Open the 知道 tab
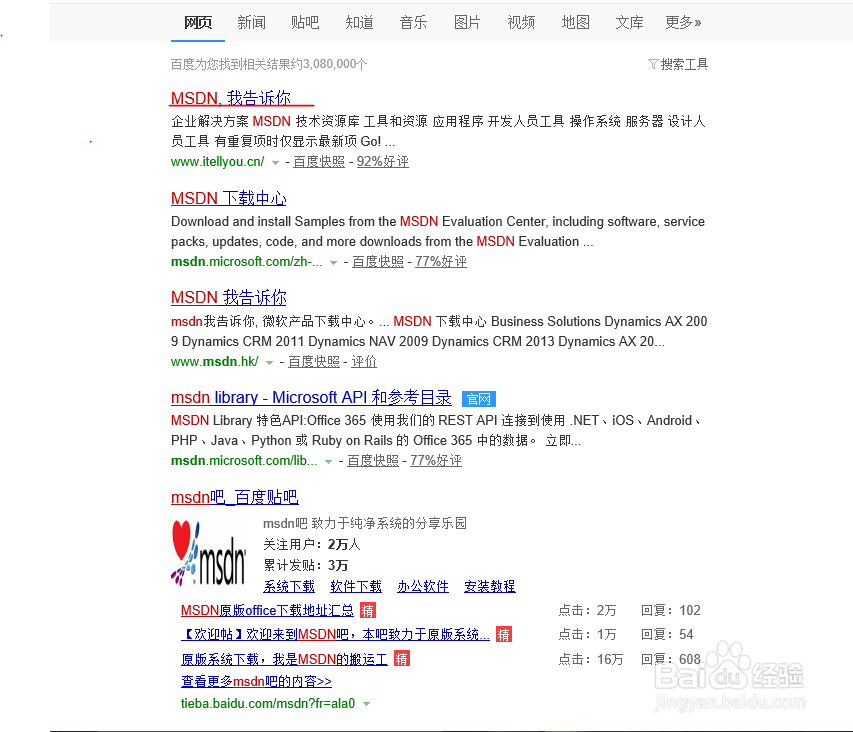This screenshot has width=853, height=732. point(359,22)
